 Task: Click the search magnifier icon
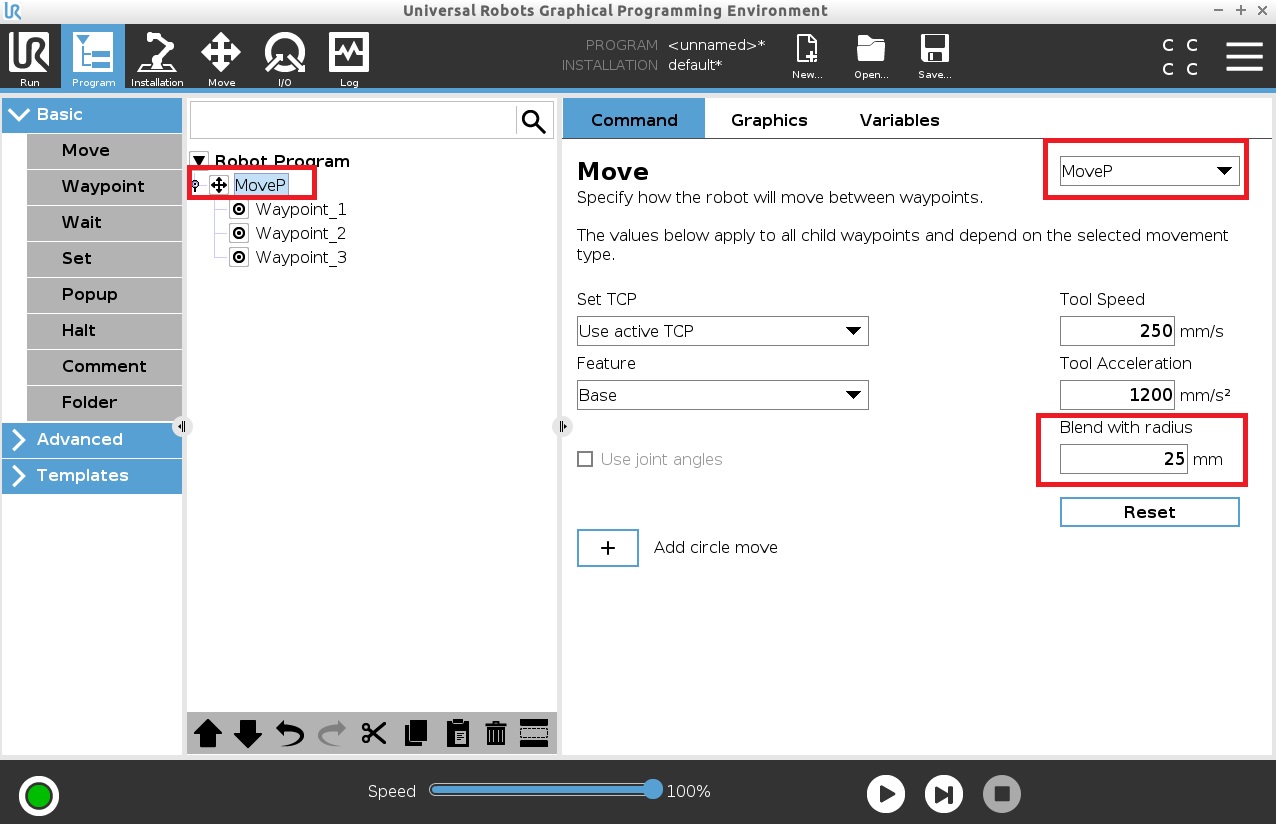pyautogui.click(x=535, y=122)
